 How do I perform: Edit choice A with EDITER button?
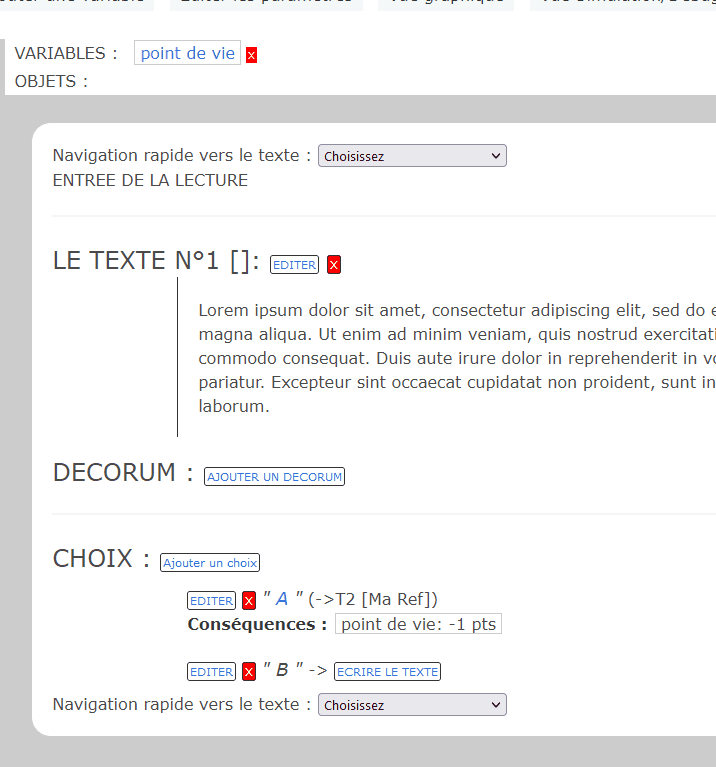[211, 601]
